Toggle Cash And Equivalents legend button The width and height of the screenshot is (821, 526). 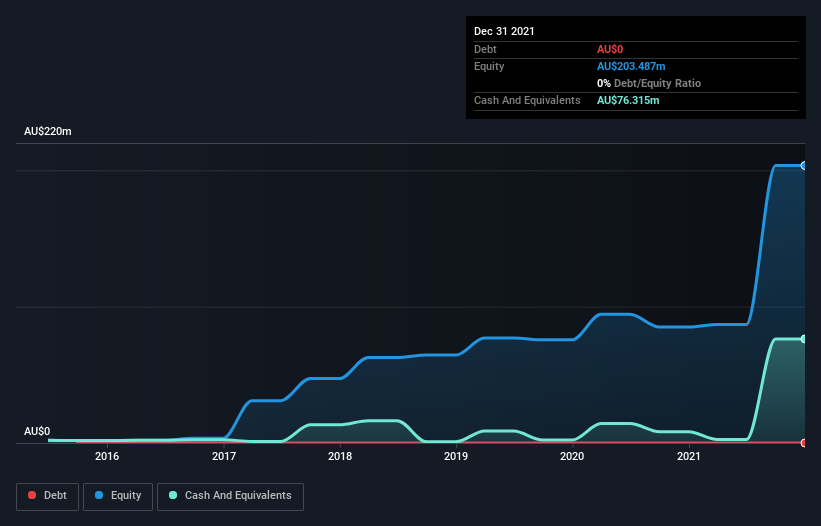pos(230,496)
